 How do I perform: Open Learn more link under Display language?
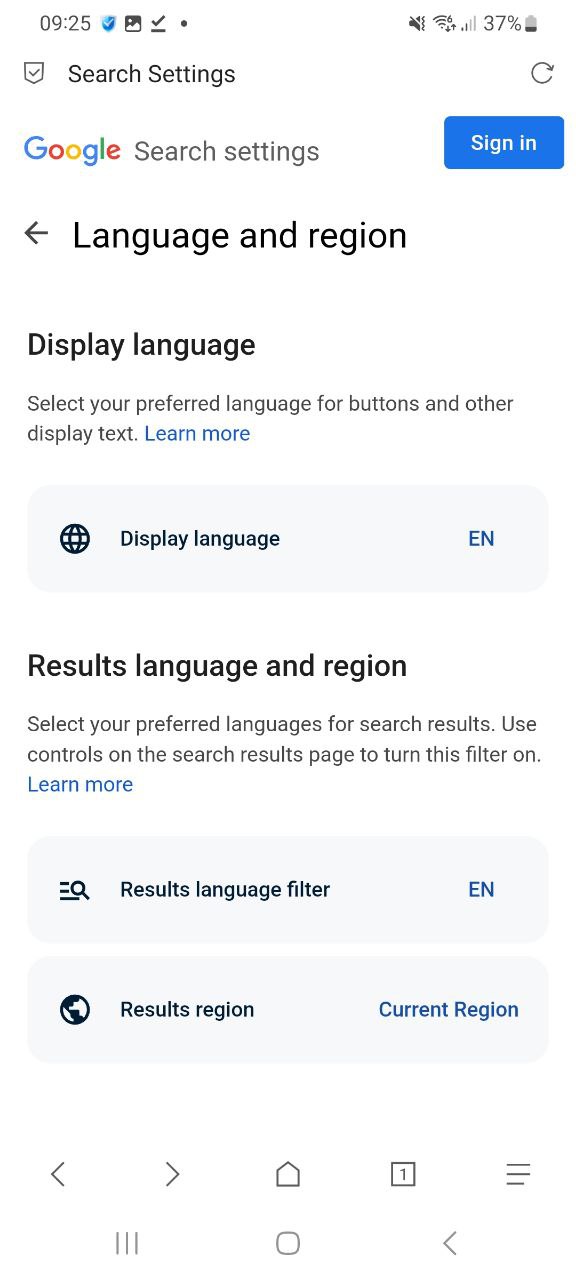(197, 433)
